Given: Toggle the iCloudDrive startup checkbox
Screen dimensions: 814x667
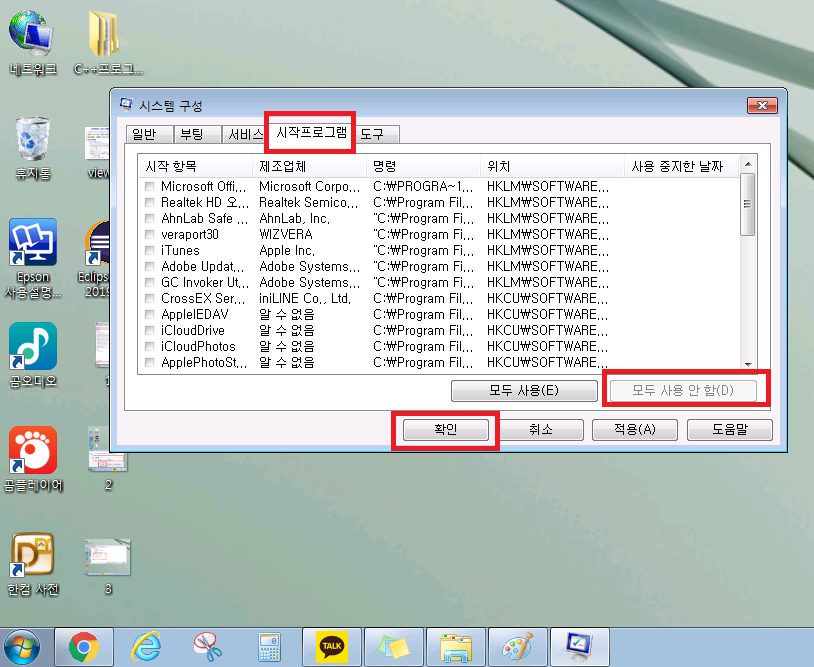Looking at the screenshot, I should [150, 331].
